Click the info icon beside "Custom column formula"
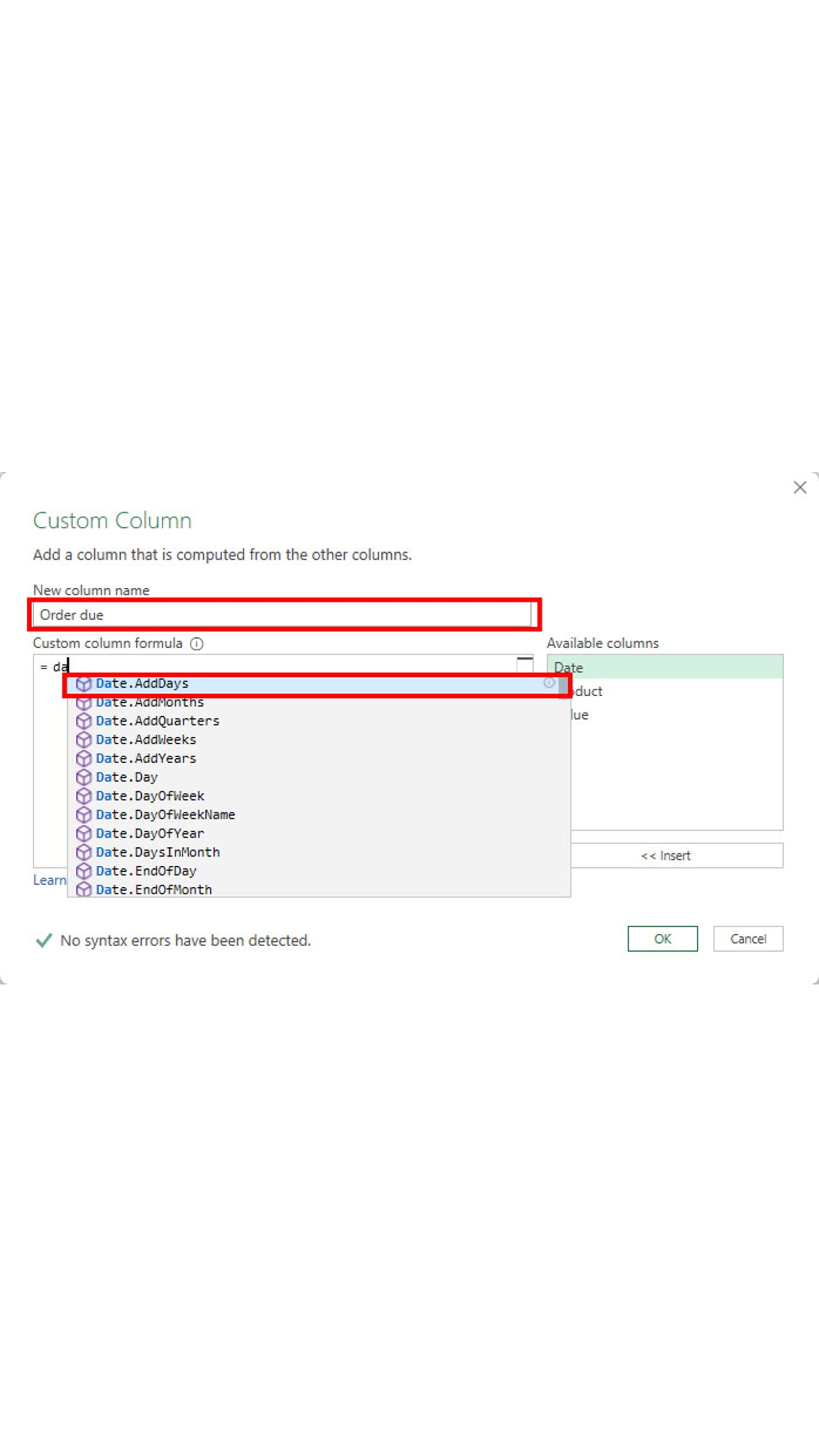Viewport: 819px width, 1456px height. pos(196,644)
